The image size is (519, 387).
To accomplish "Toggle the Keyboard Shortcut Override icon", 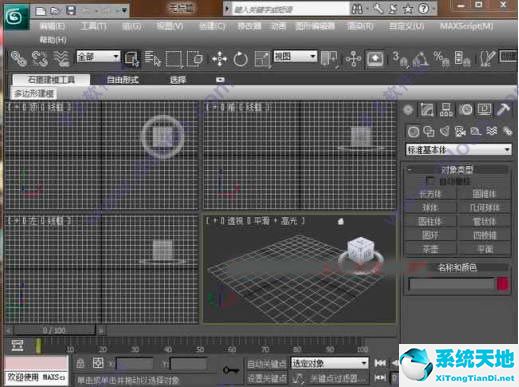I will (x=375, y=59).
